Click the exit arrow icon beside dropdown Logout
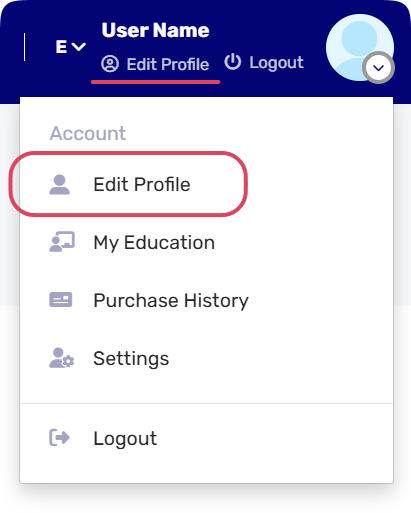 60,438
